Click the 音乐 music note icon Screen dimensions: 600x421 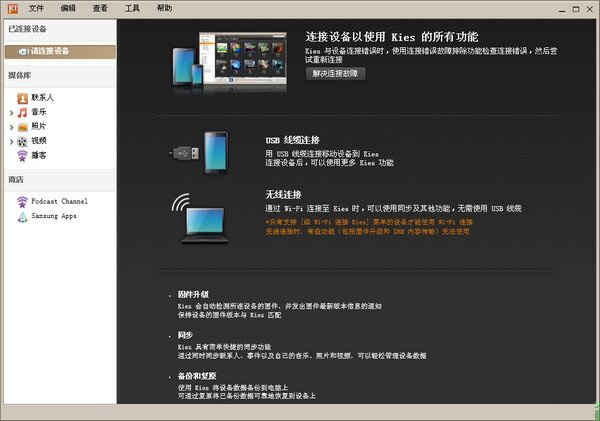22,112
